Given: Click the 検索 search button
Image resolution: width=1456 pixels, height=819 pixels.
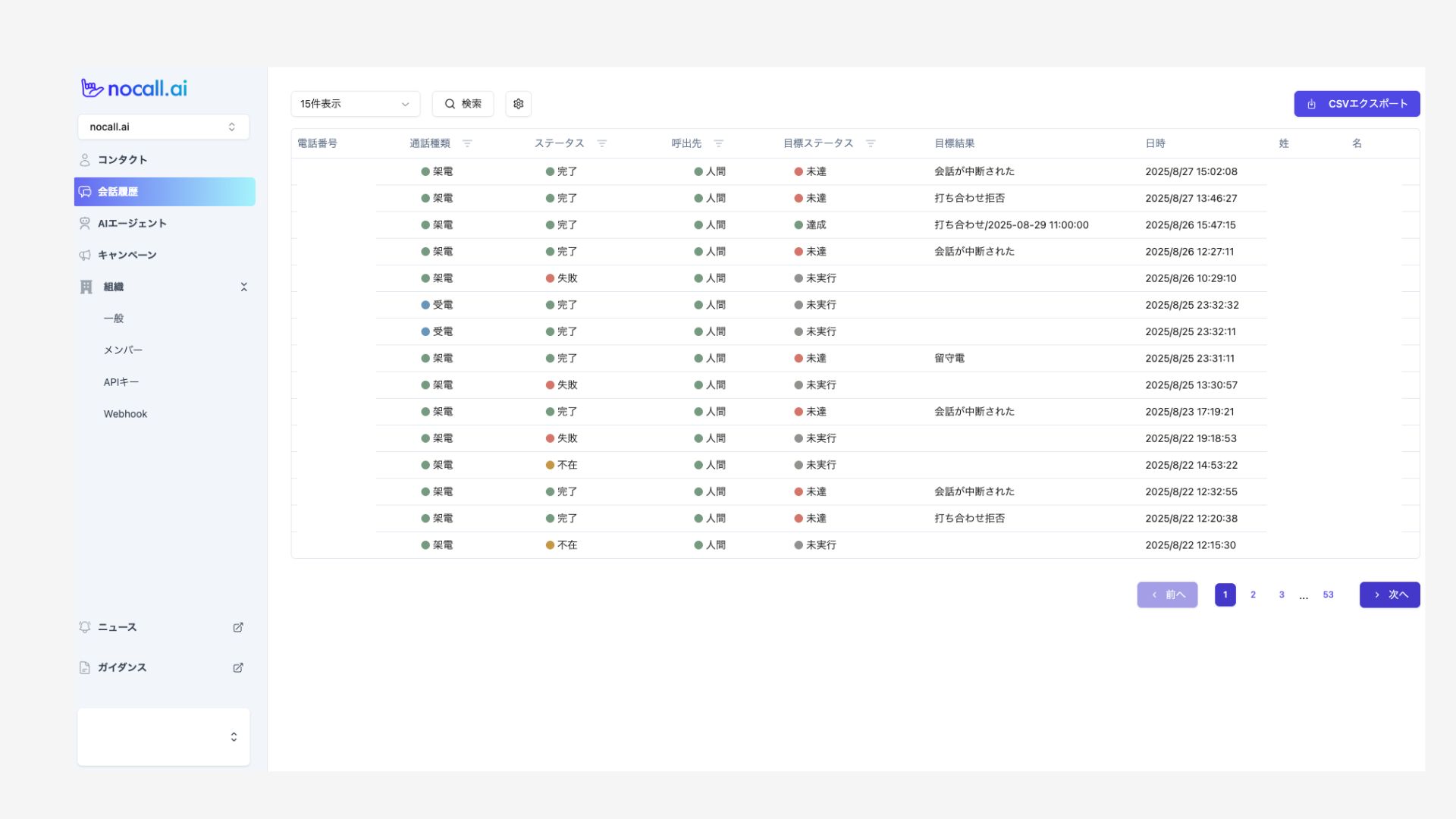Looking at the screenshot, I should pos(463,104).
